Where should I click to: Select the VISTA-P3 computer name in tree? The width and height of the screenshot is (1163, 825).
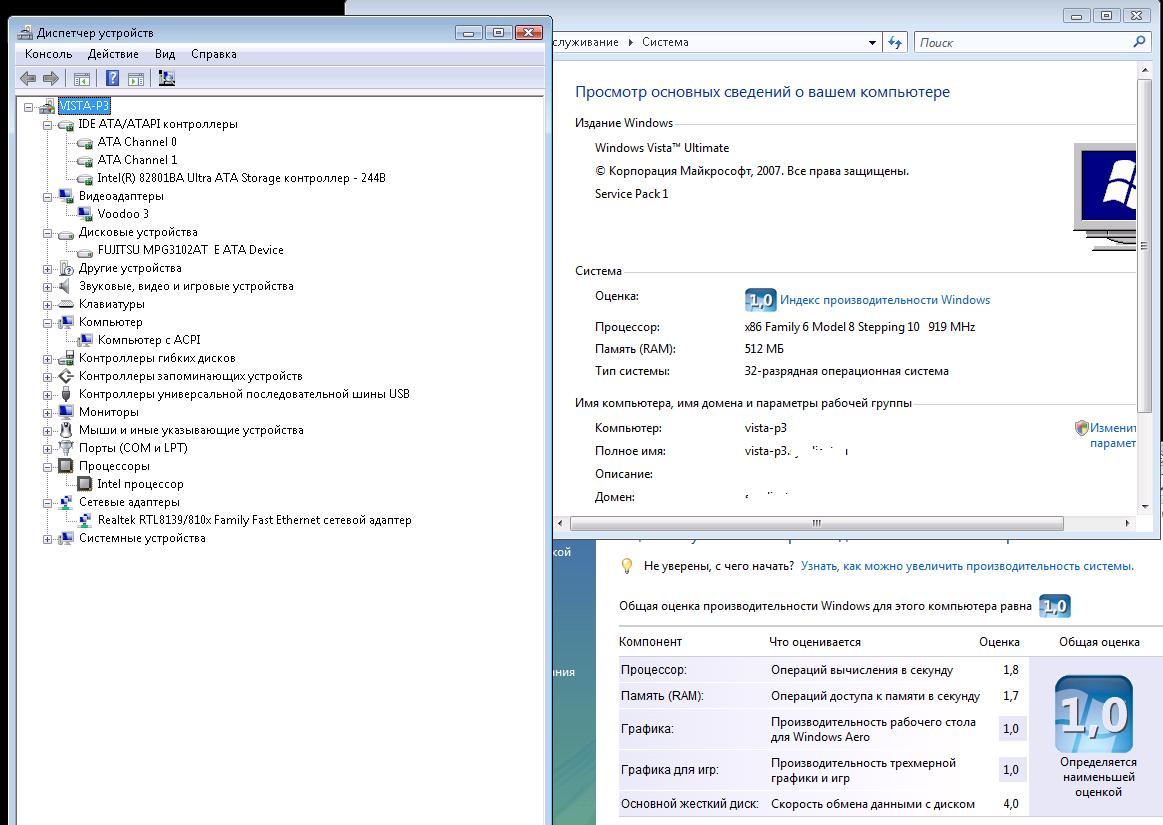coord(84,106)
